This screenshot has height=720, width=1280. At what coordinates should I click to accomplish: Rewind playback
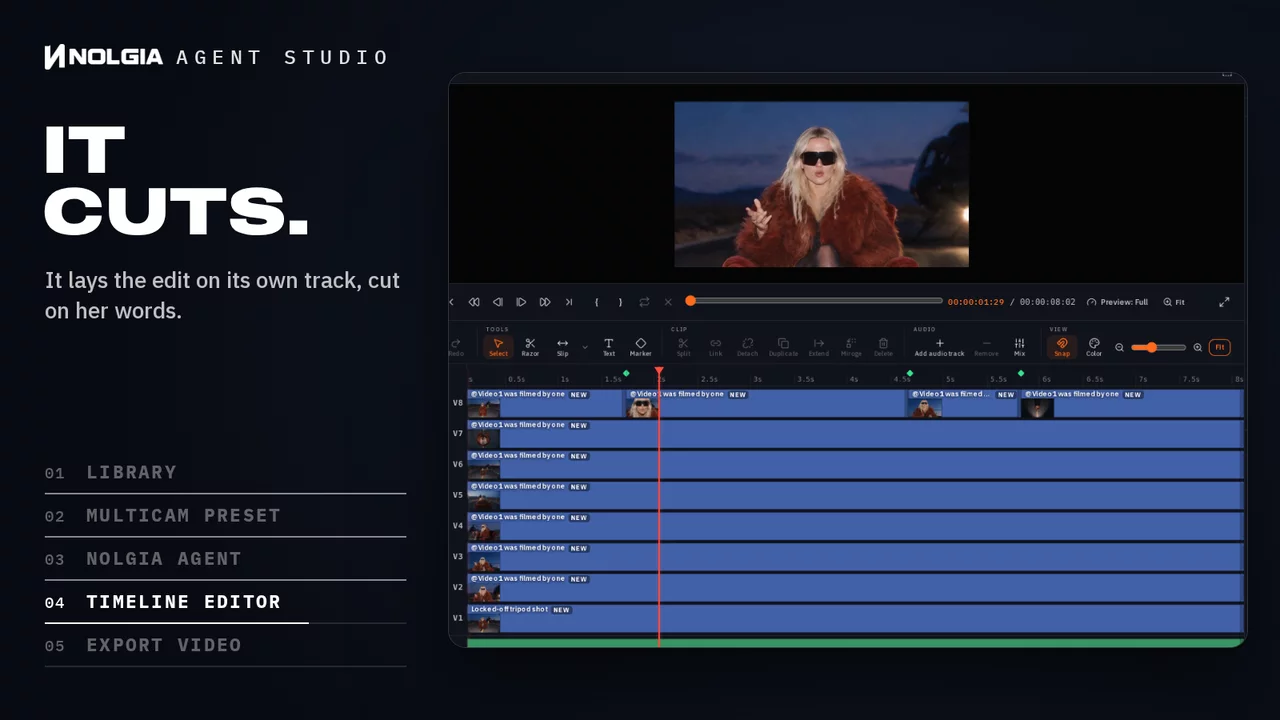coord(474,302)
